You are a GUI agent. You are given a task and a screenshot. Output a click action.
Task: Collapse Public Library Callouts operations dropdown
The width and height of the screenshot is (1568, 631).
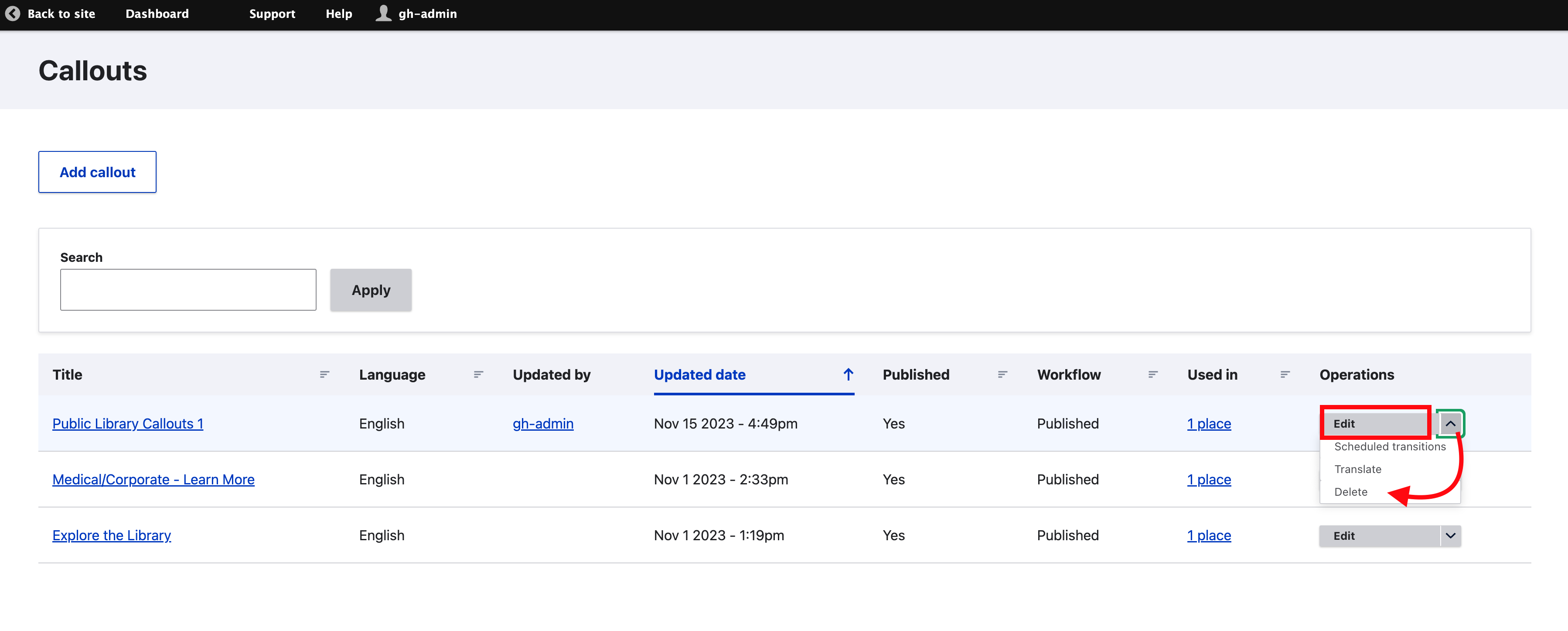1451,424
